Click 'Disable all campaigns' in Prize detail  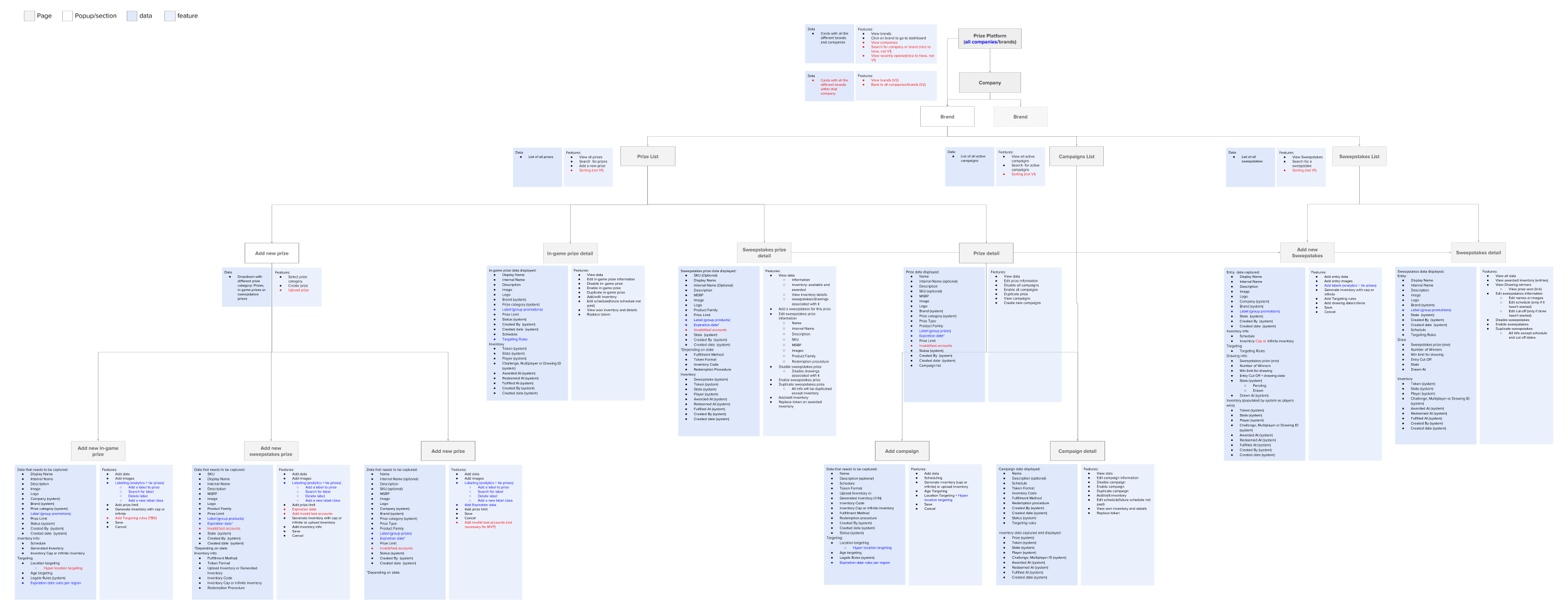tap(1021, 285)
